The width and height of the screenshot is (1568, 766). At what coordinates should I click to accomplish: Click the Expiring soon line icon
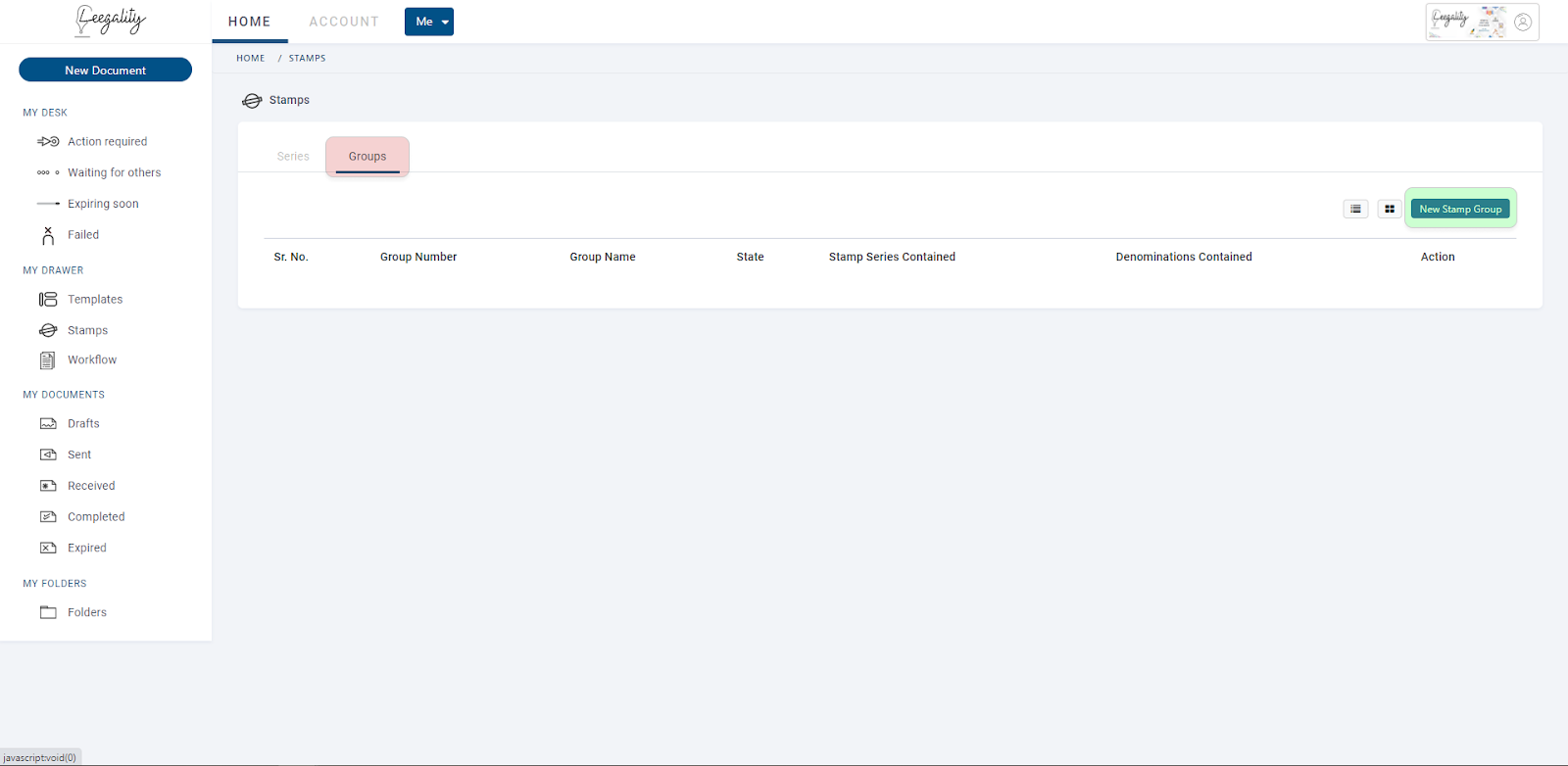pos(48,204)
